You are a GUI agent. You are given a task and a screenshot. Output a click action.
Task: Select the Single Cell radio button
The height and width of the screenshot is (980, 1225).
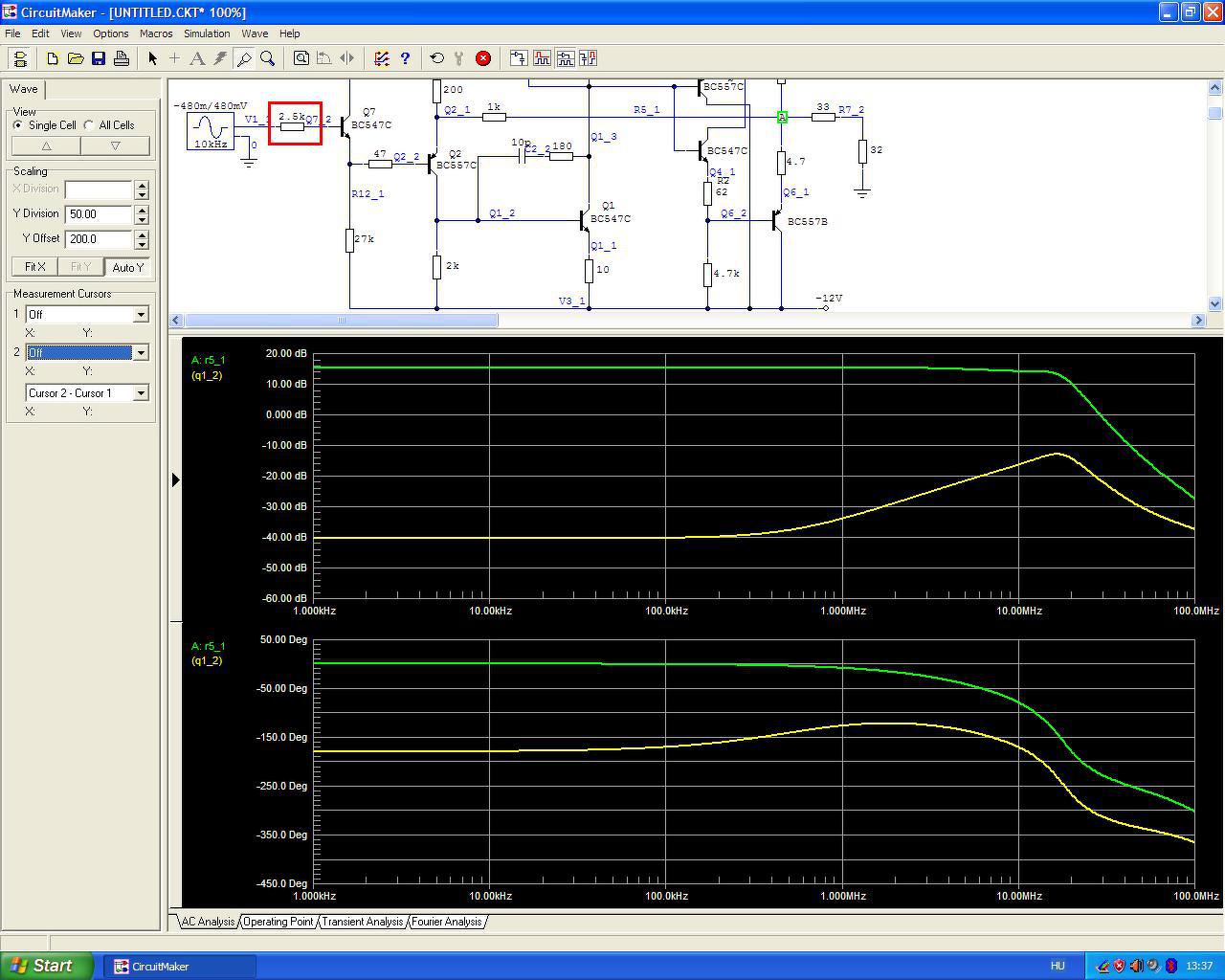18,125
